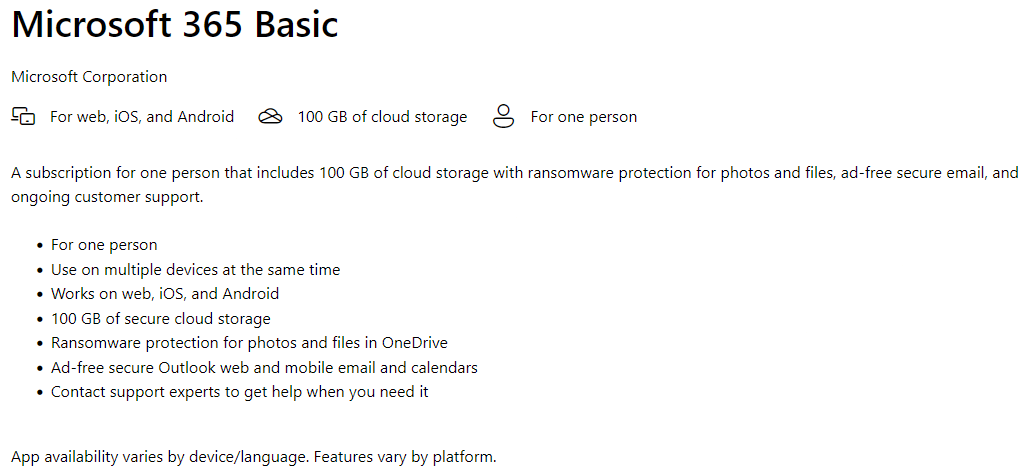The width and height of the screenshot is (1027, 474).
Task: Click the 'For one person' label beside person icon
Action: tap(584, 117)
